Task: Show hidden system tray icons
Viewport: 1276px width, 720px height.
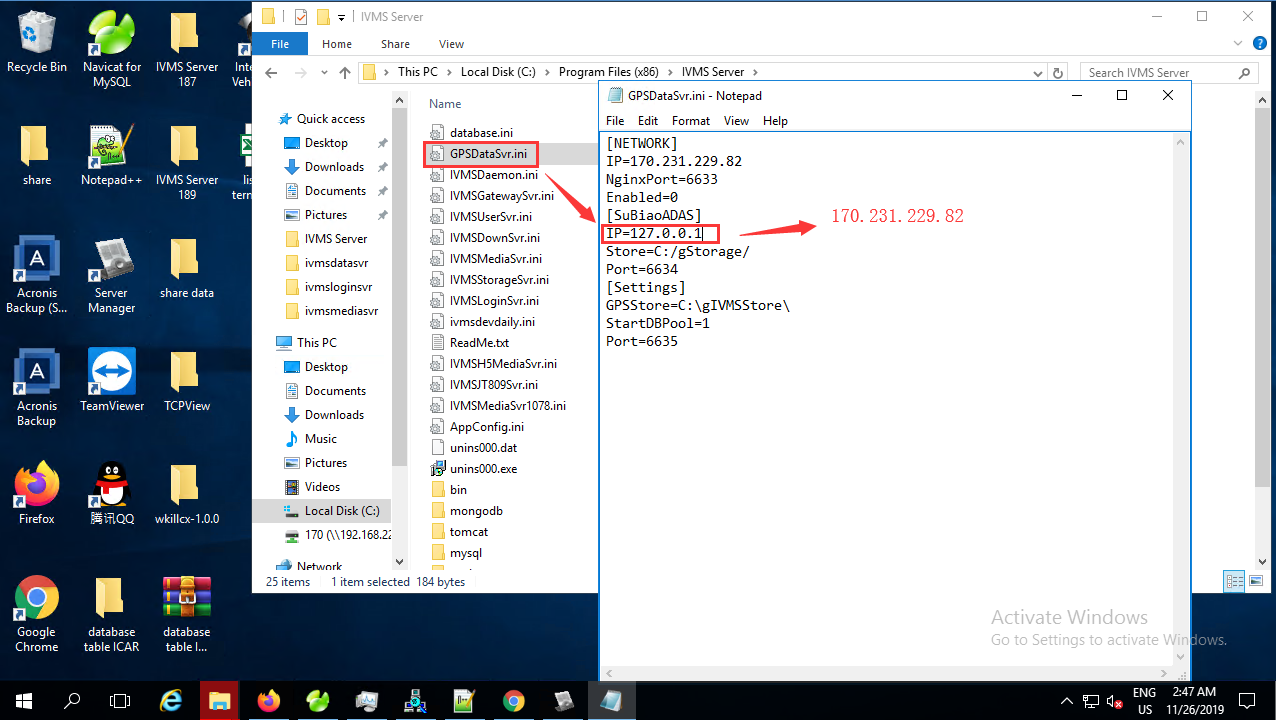Action: [1067, 701]
